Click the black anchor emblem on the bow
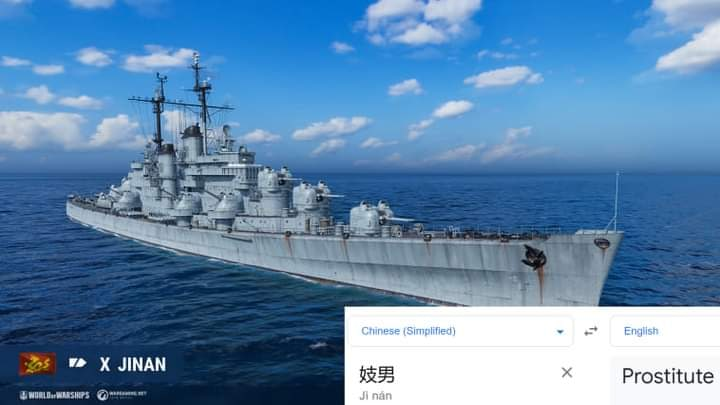Image resolution: width=720 pixels, height=405 pixels. click(534, 257)
